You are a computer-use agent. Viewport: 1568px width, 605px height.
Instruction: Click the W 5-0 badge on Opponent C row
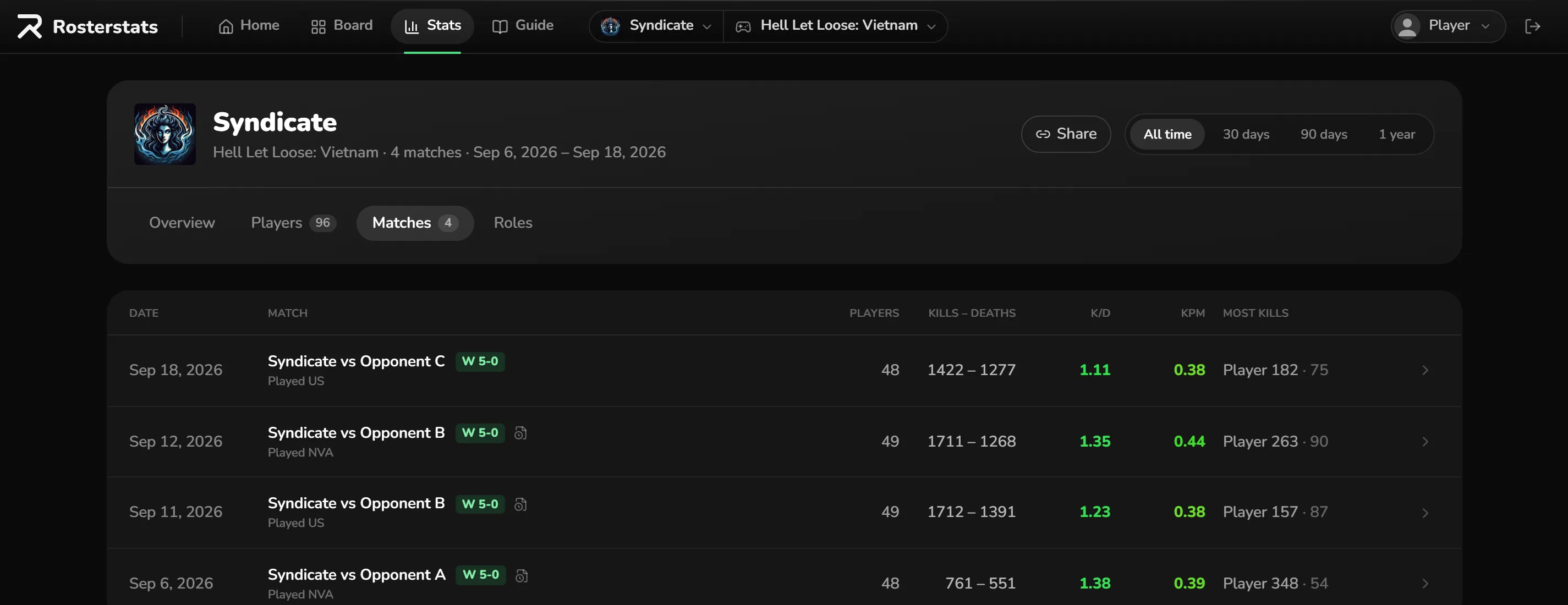pos(480,361)
